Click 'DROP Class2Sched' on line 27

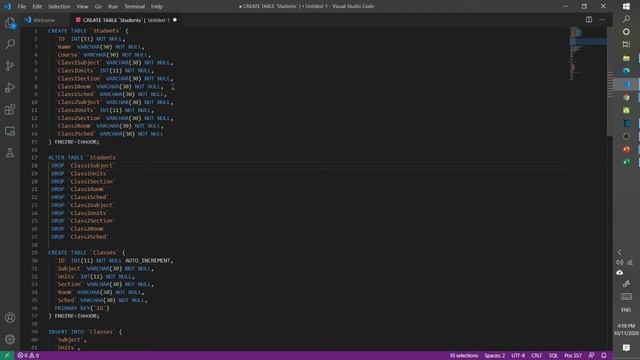click(80, 237)
